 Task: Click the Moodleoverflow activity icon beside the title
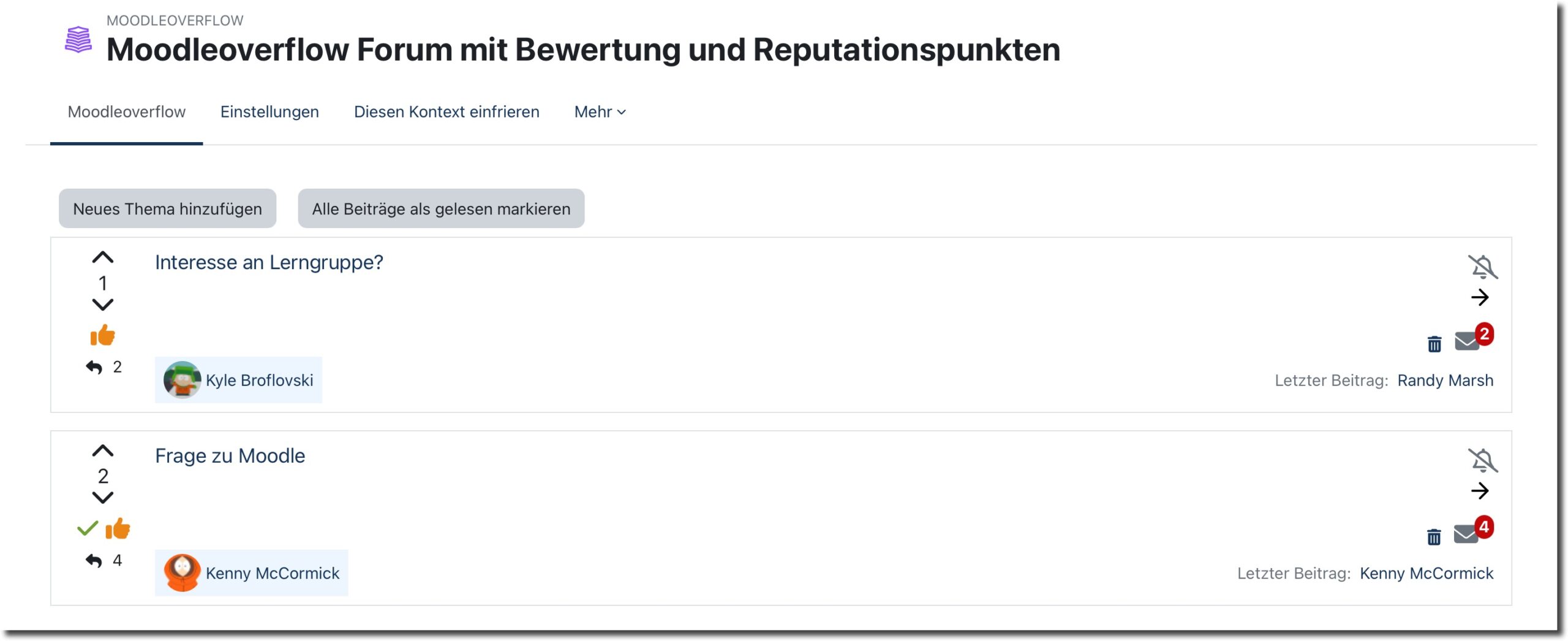78,40
